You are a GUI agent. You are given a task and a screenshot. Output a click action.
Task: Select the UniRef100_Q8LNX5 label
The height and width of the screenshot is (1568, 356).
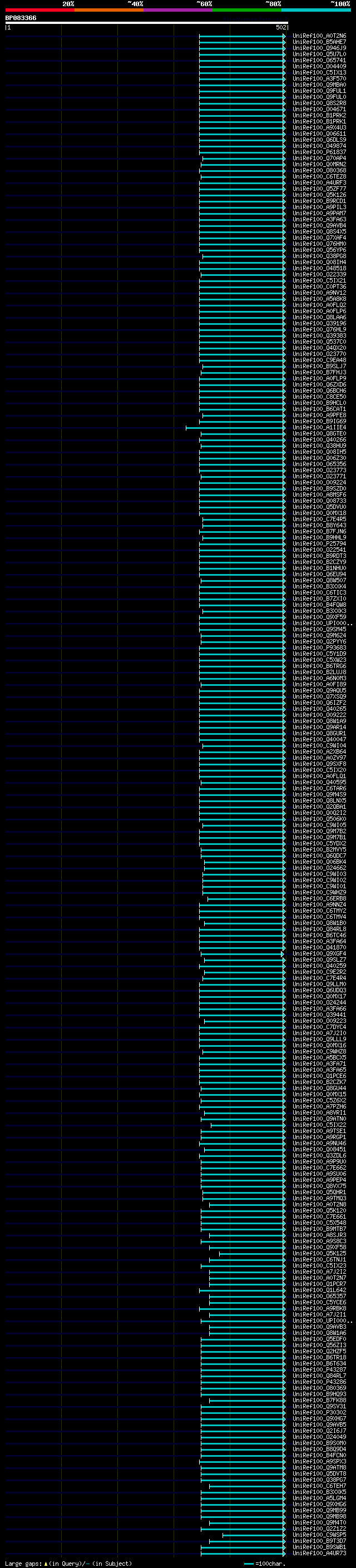pyautogui.click(x=319, y=800)
